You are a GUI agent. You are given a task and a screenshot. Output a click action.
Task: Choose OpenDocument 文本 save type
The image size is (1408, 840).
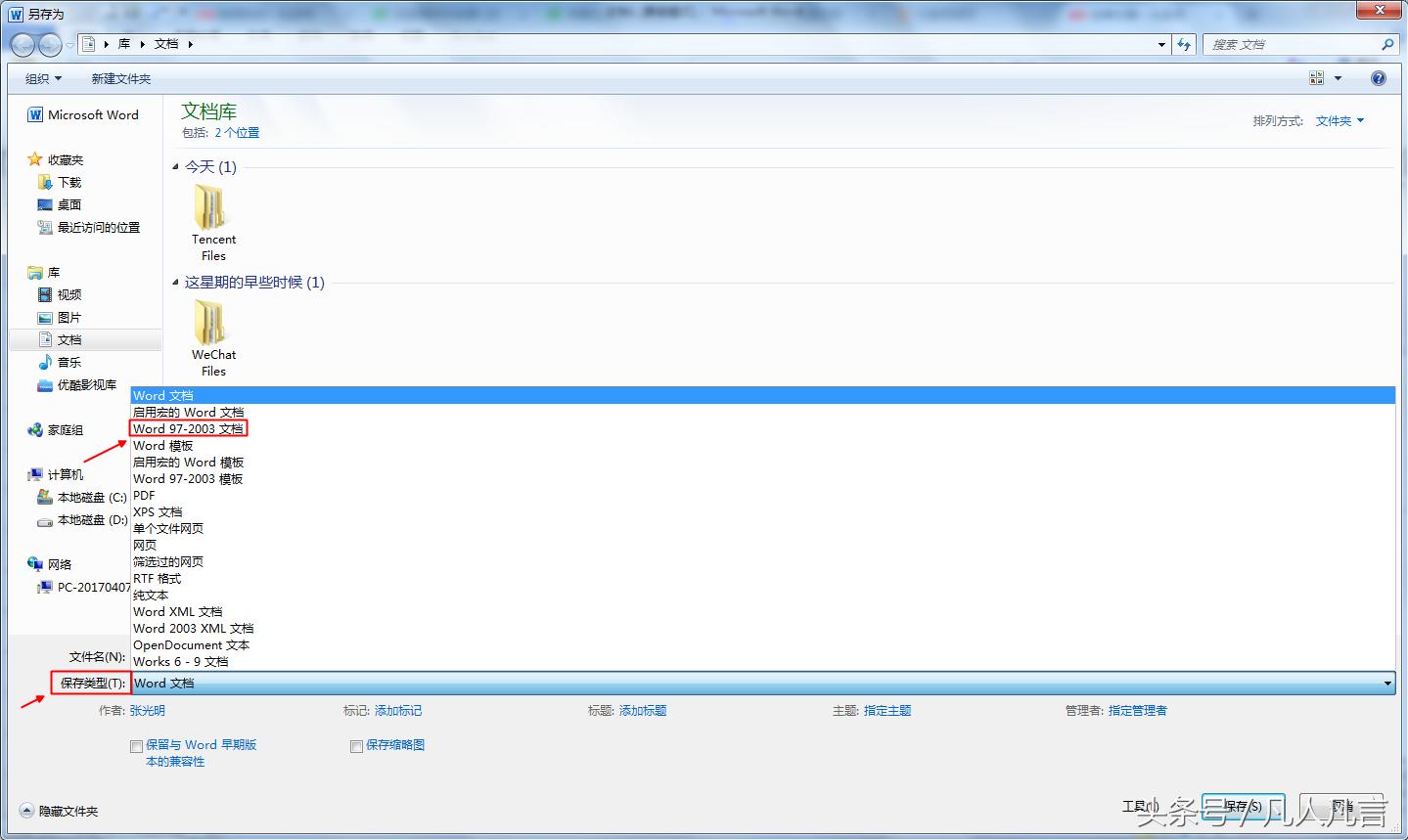[x=763, y=644]
